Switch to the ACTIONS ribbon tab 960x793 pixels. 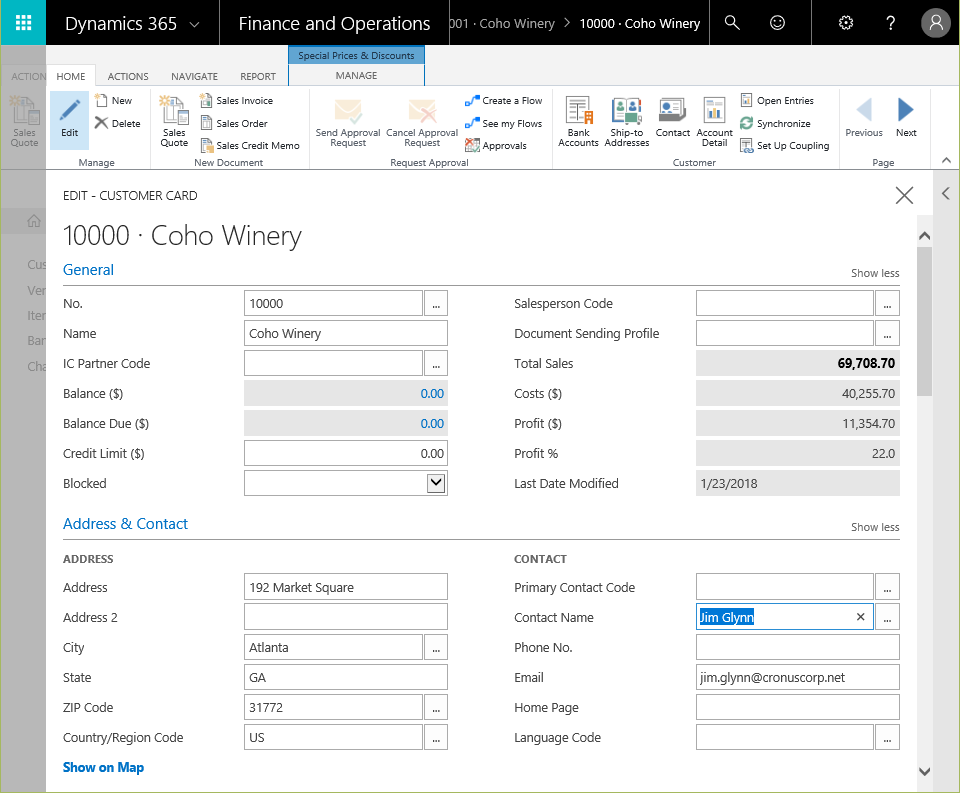(x=128, y=76)
